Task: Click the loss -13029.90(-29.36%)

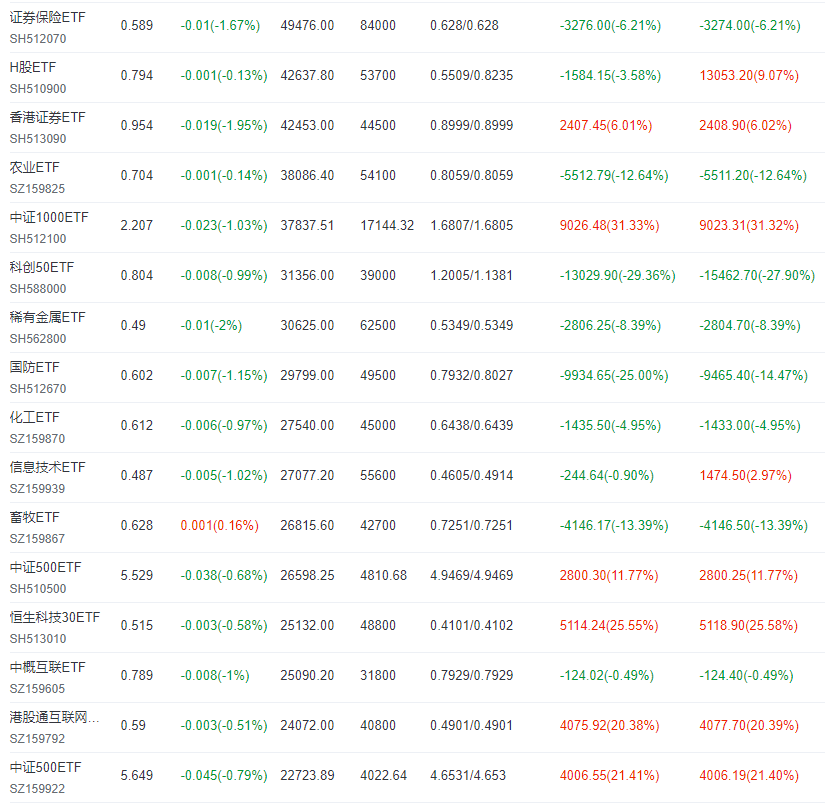Action: (618, 275)
